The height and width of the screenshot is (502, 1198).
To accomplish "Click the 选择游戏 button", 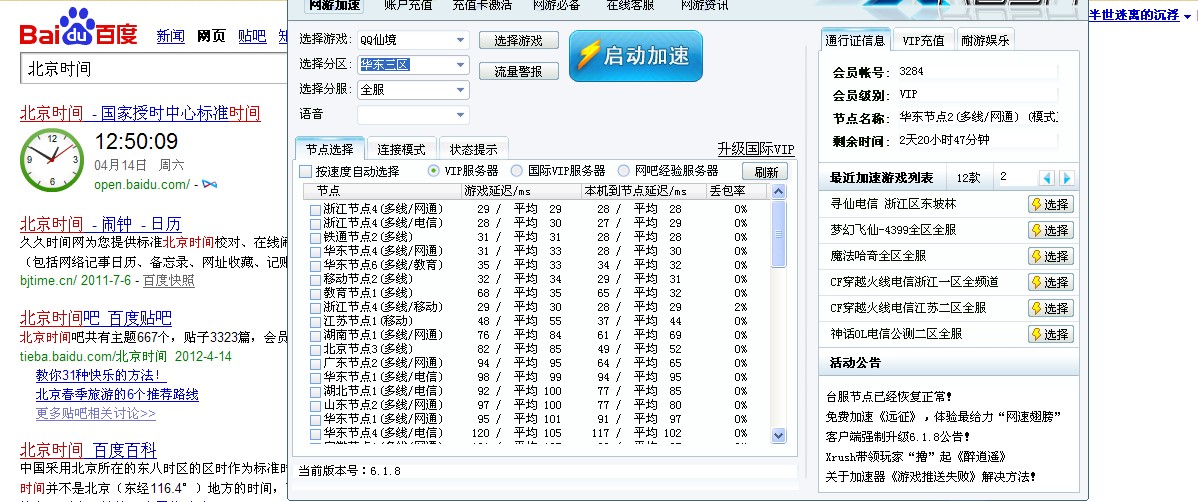I will point(519,40).
